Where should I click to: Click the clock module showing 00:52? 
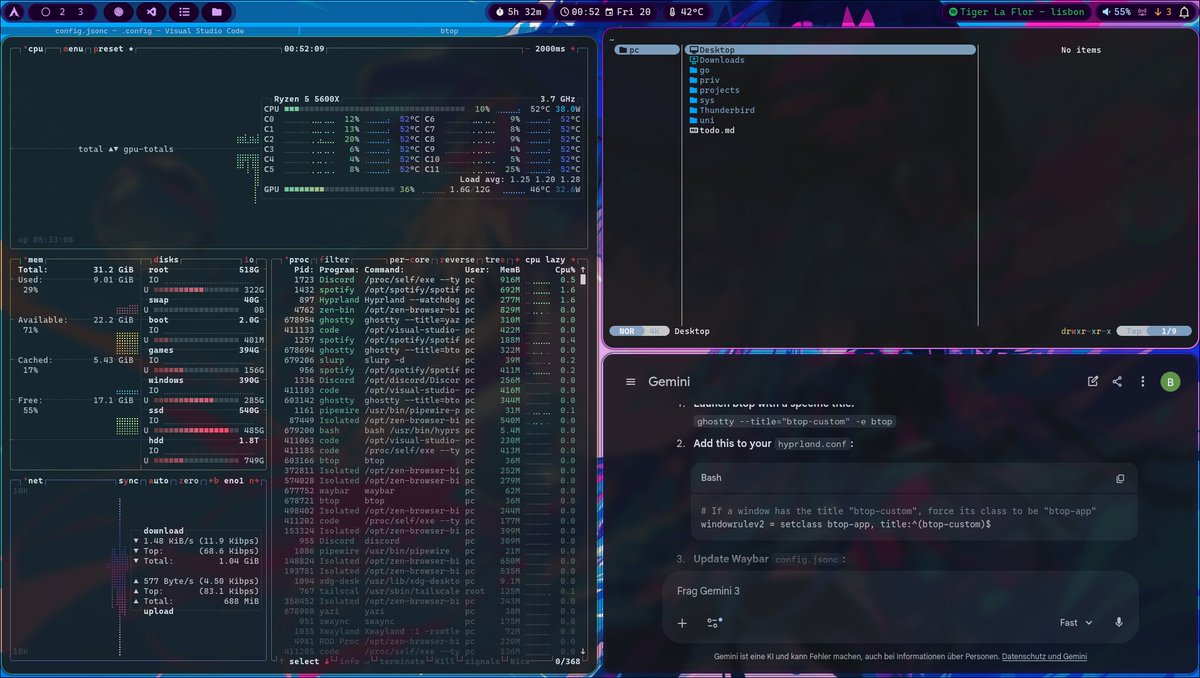[580, 12]
